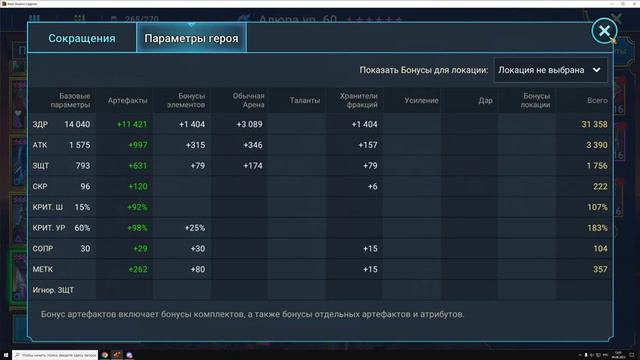Open Chrome from the taskbar
The height and width of the screenshot is (360, 640).
105,355
